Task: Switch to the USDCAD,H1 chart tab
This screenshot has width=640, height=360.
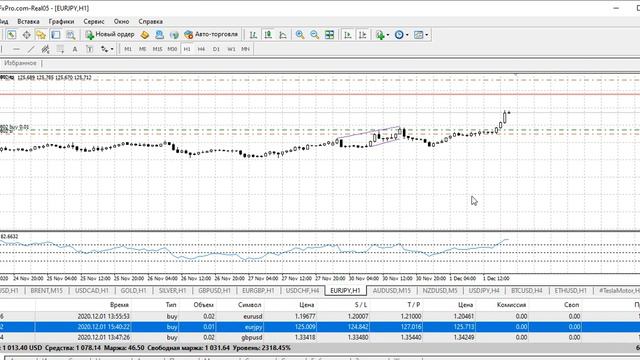Action: coord(92,291)
